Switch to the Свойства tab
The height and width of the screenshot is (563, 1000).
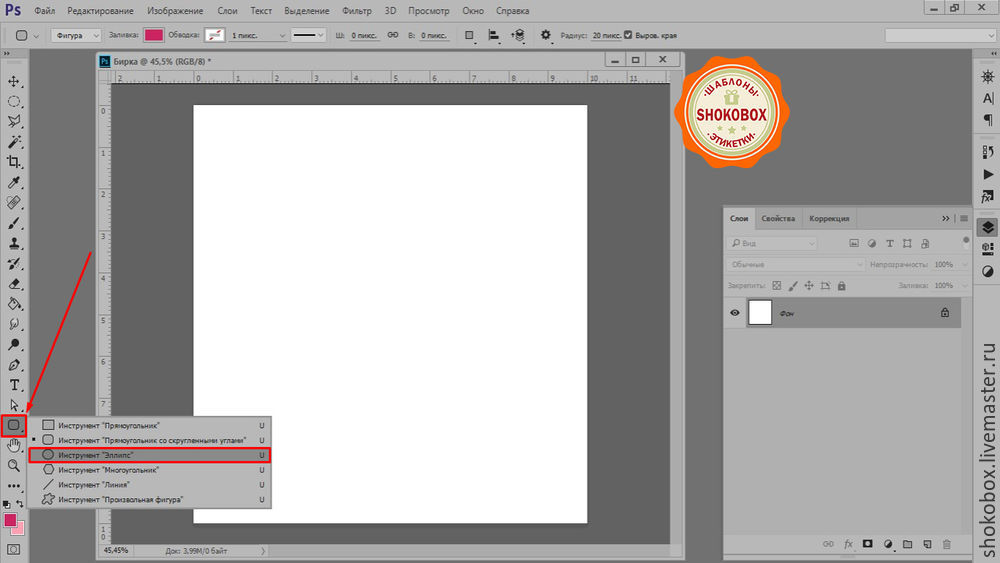[x=777, y=219]
